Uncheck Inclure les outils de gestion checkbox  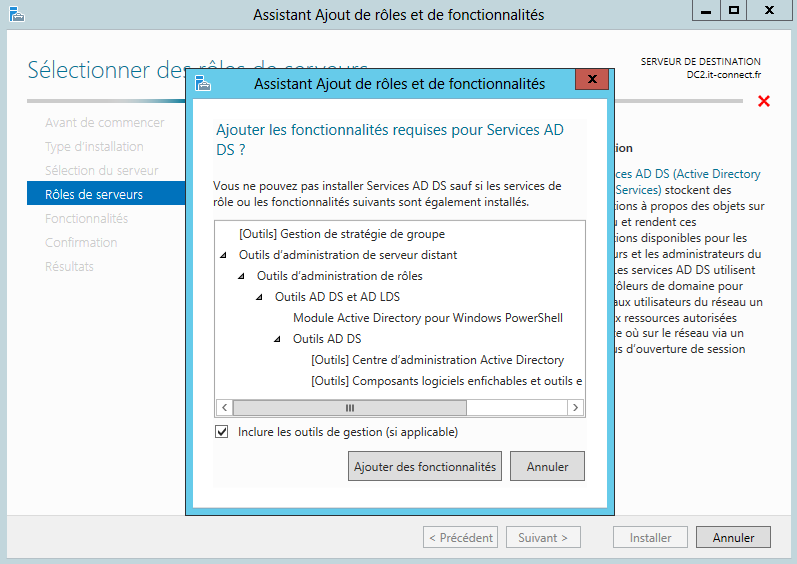(x=222, y=432)
